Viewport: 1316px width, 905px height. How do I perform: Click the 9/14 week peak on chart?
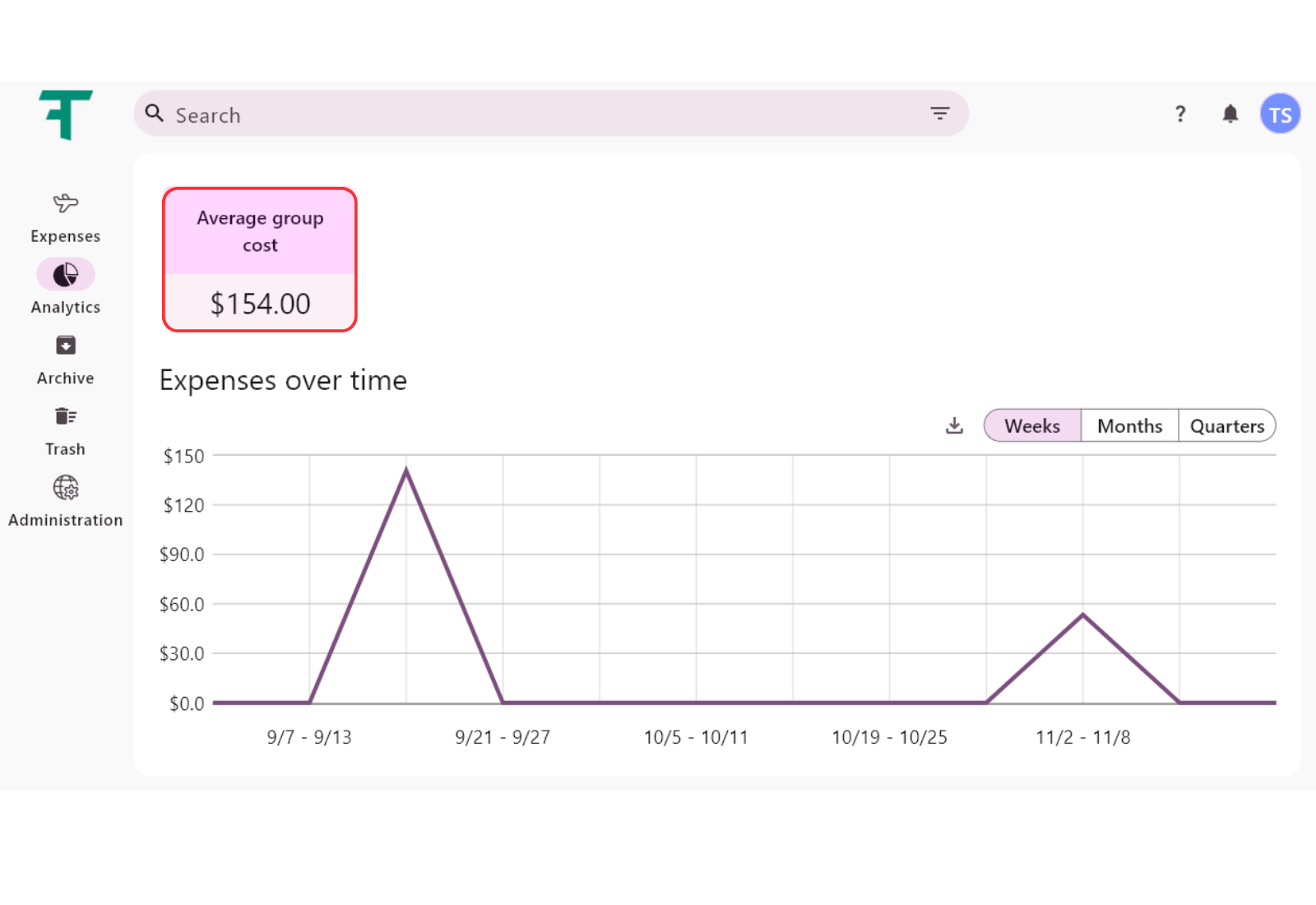pyautogui.click(x=406, y=471)
